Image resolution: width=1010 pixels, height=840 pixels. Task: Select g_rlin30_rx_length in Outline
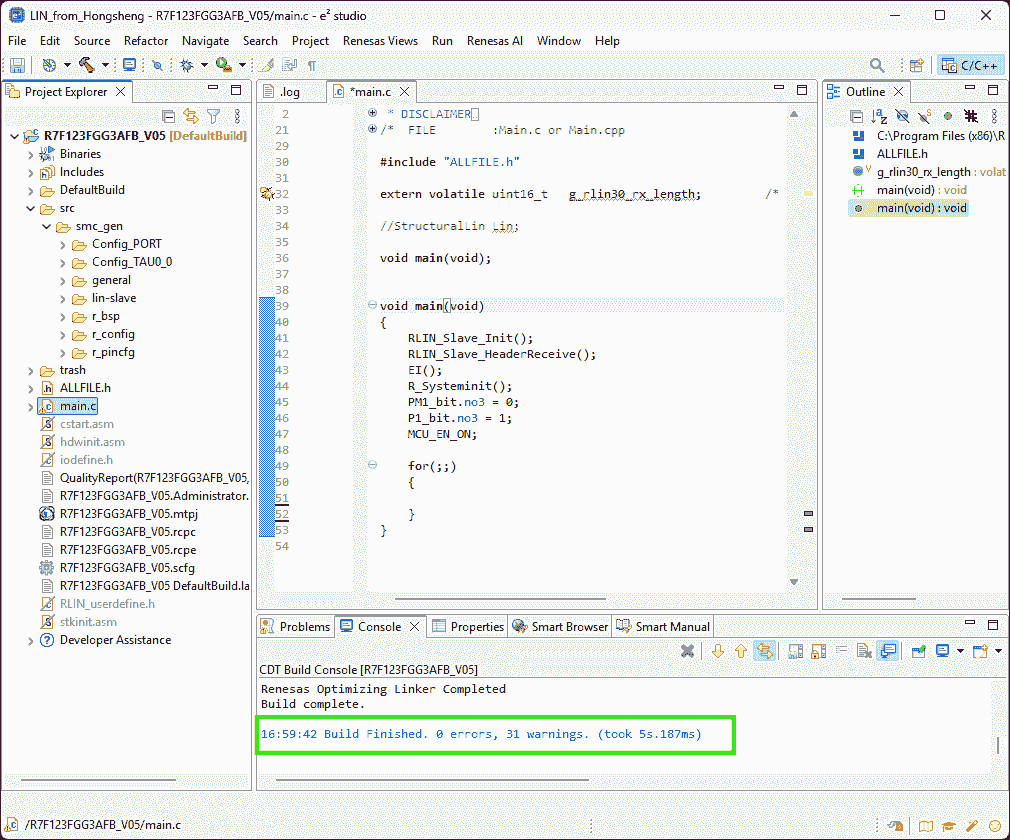pos(923,172)
